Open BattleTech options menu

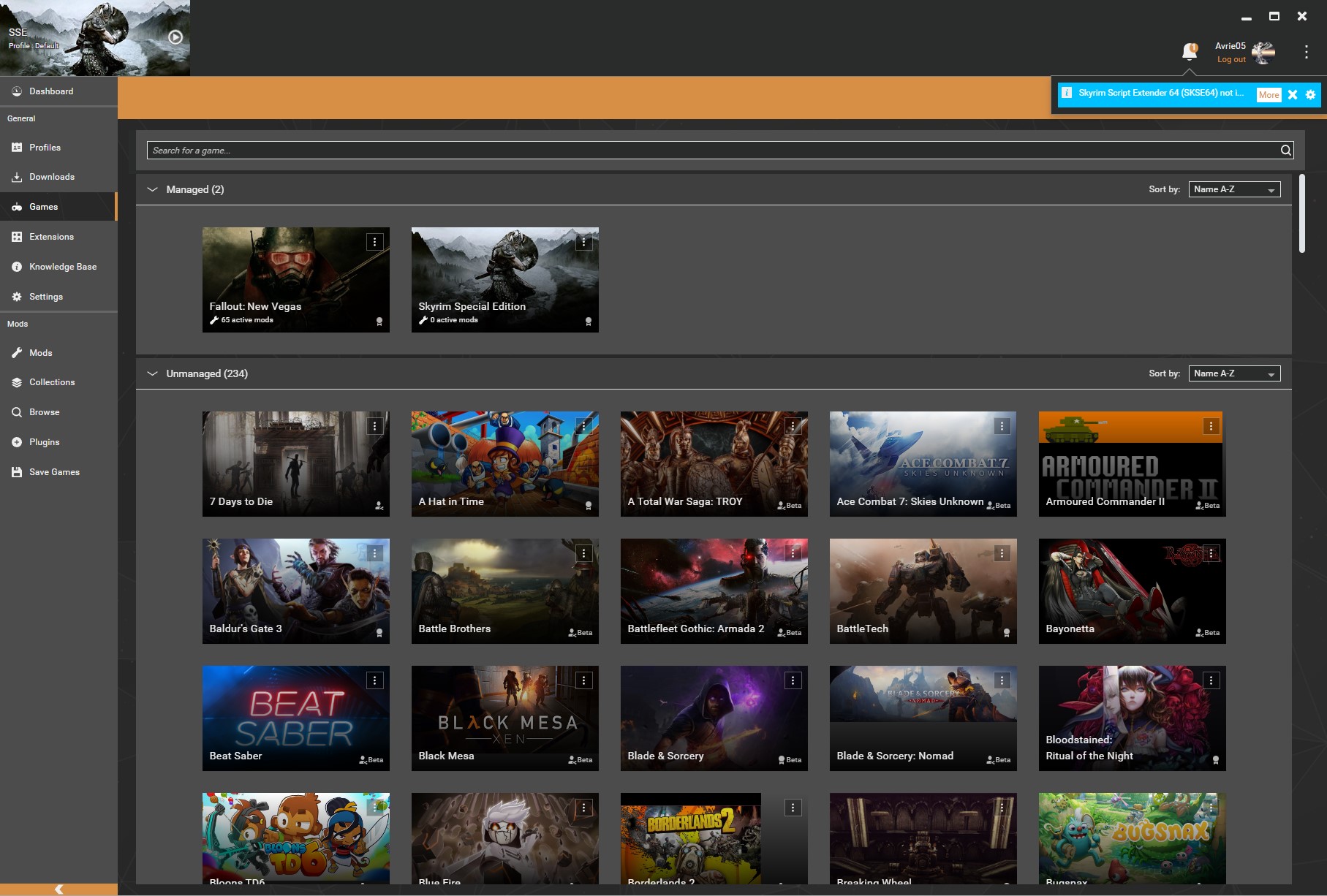click(1002, 553)
